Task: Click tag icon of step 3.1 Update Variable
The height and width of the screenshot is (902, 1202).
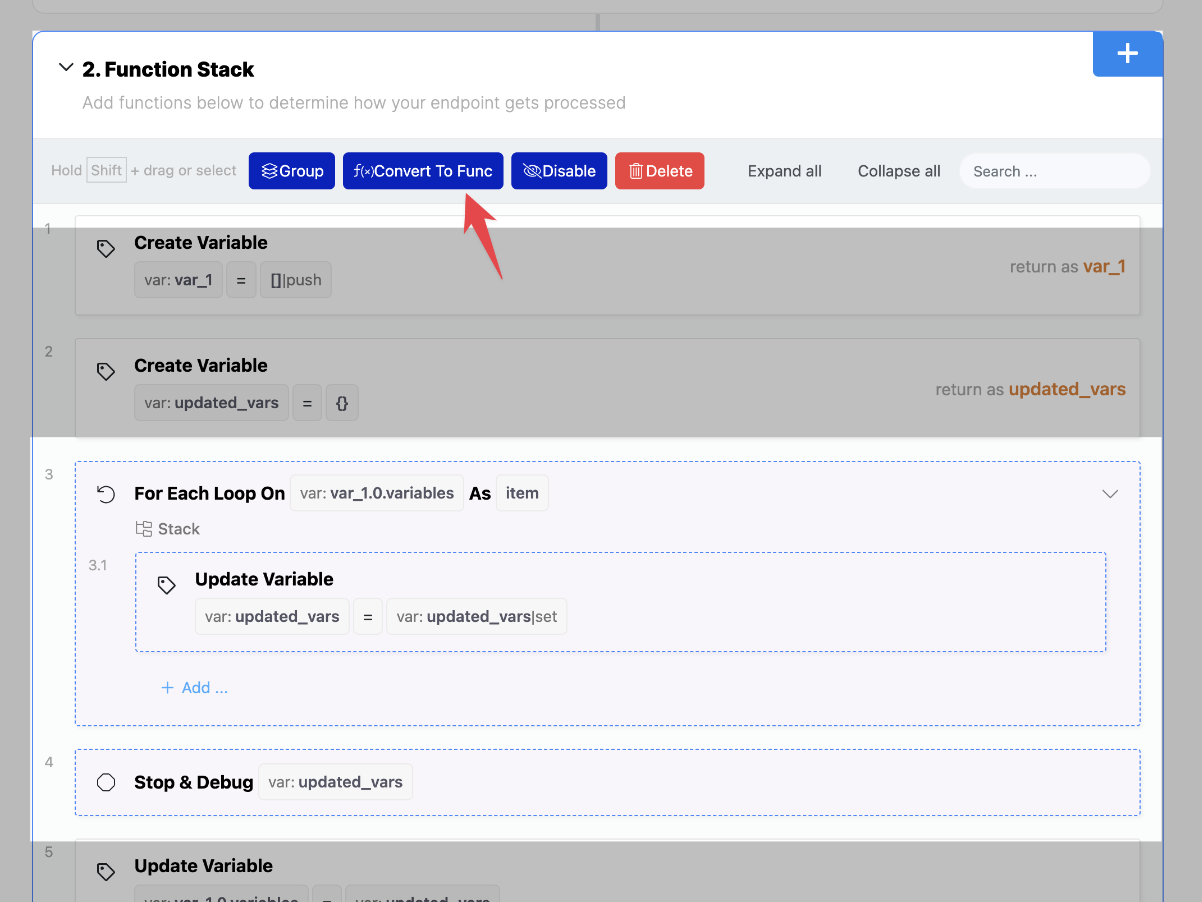Action: pos(167,586)
